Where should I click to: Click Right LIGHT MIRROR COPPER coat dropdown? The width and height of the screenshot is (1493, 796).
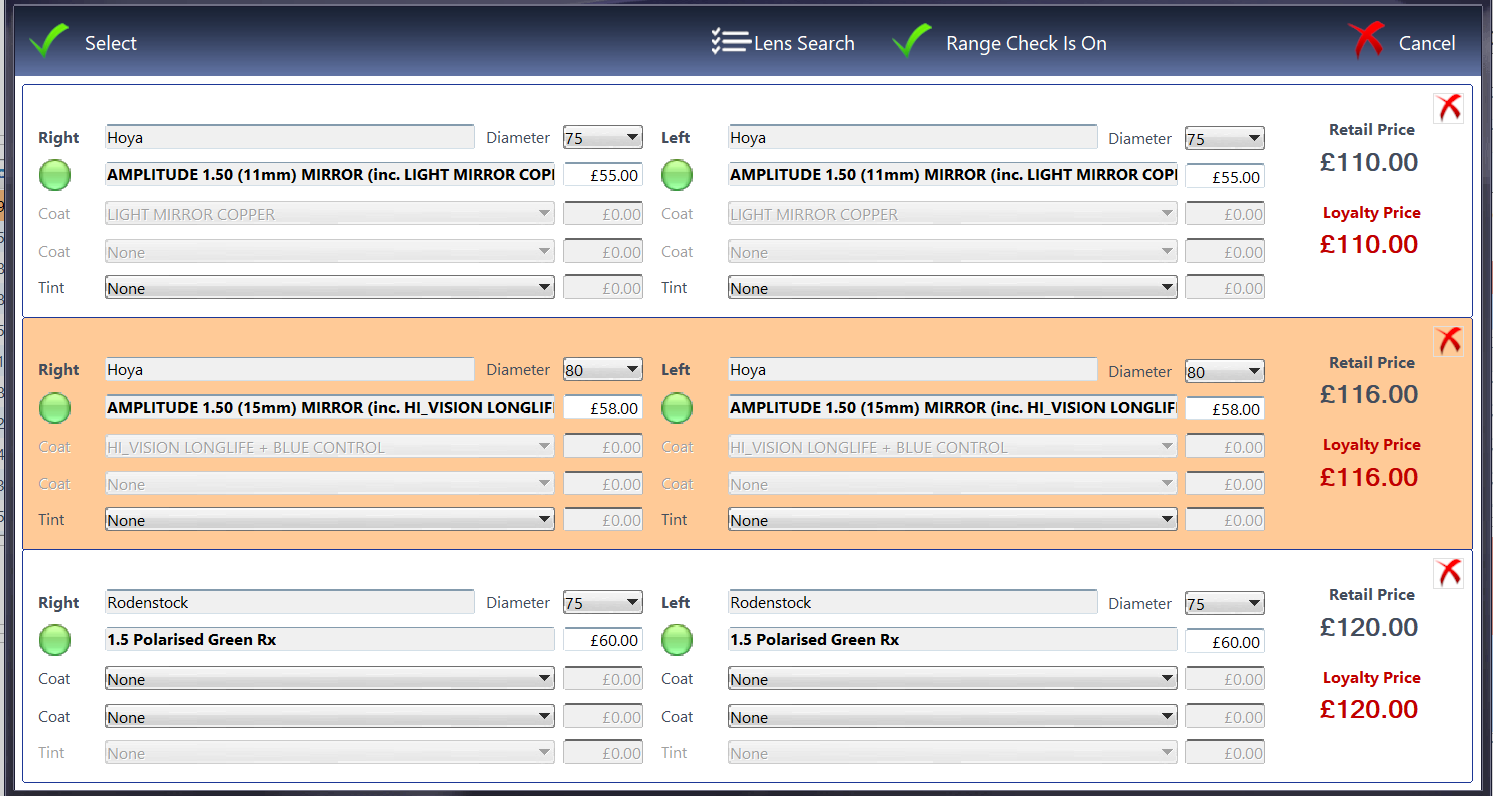pyautogui.click(x=330, y=214)
